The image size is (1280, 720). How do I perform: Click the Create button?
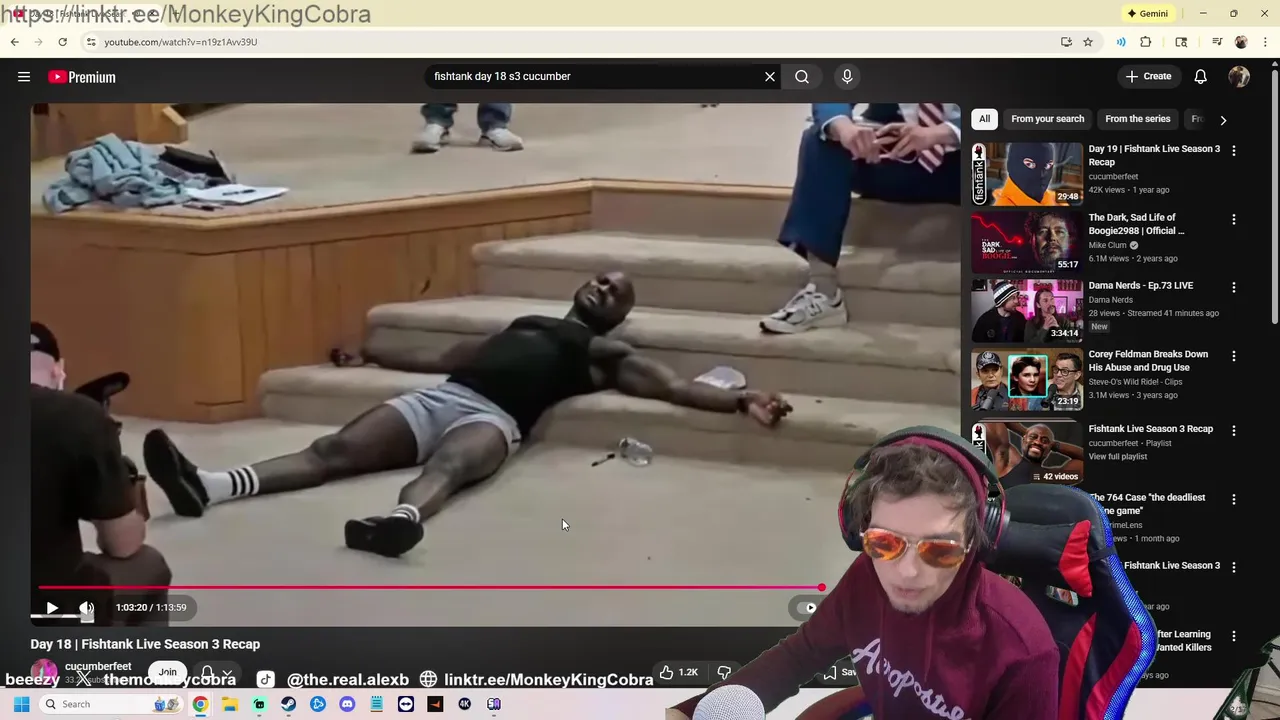pyautogui.click(x=1148, y=76)
